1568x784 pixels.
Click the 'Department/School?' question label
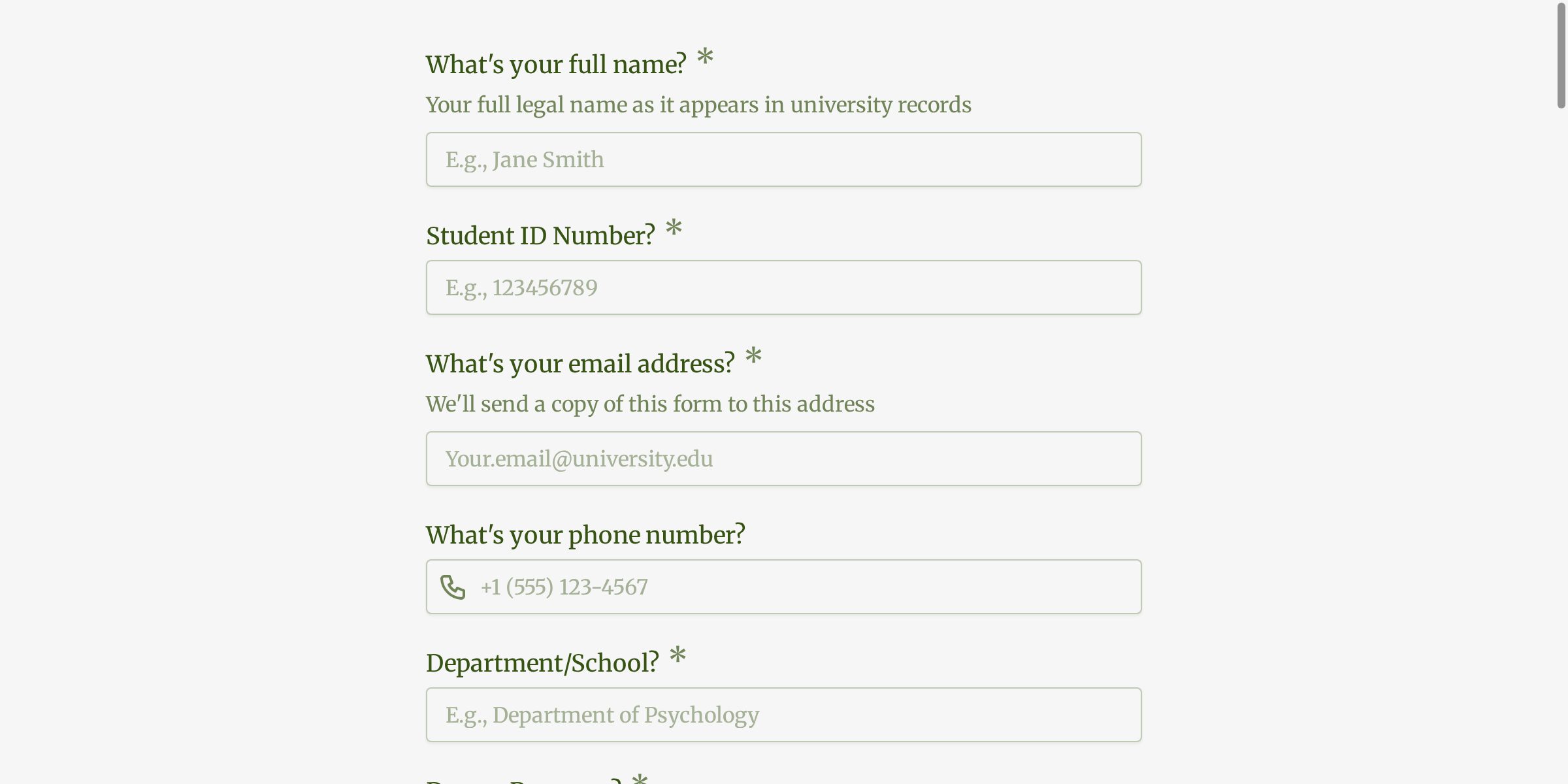[x=542, y=662]
